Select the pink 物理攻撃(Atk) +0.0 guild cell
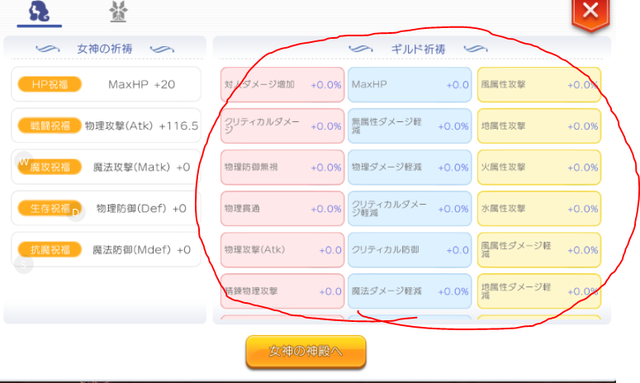The image size is (640, 383). (282, 249)
